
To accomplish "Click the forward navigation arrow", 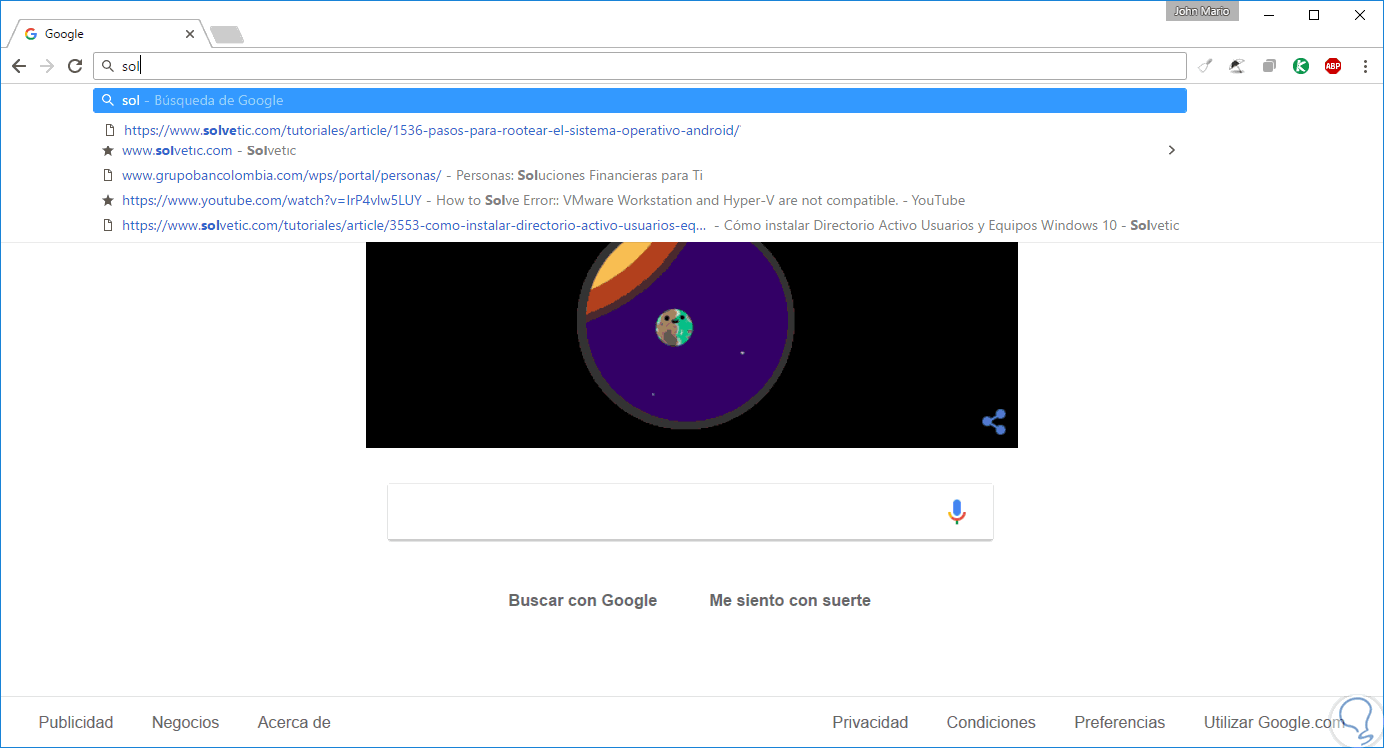I will click(47, 66).
